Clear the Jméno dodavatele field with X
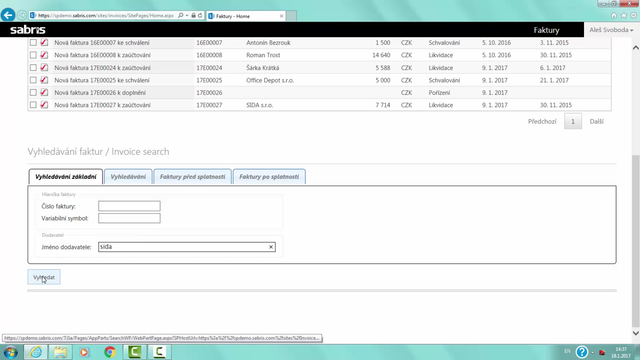 click(x=271, y=247)
